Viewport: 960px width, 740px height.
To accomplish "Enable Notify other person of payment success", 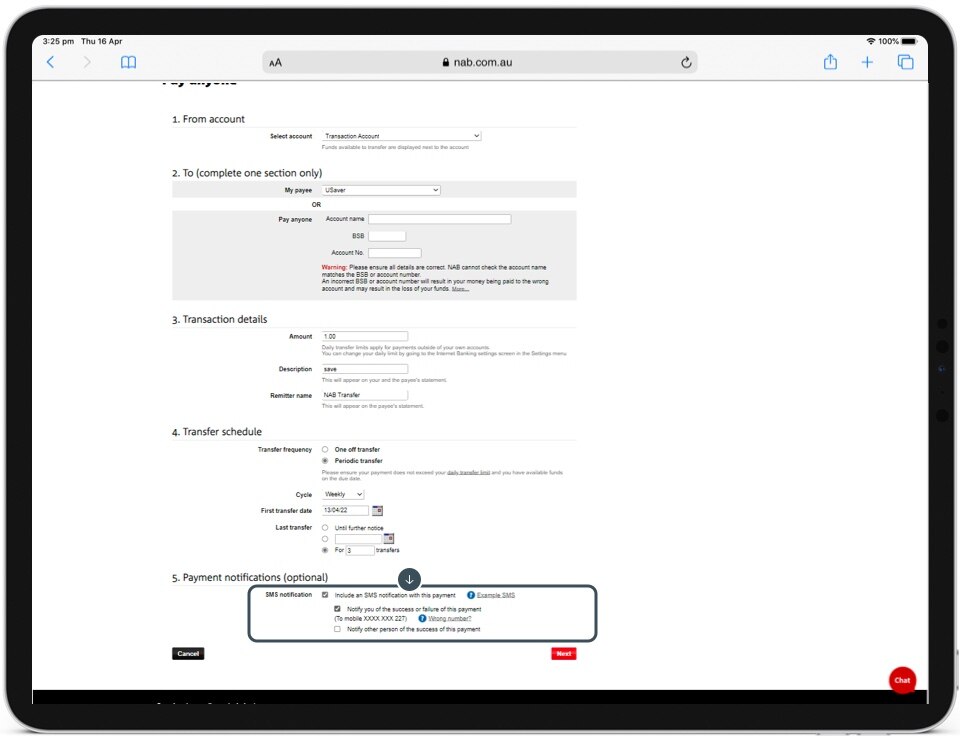I will coord(338,629).
